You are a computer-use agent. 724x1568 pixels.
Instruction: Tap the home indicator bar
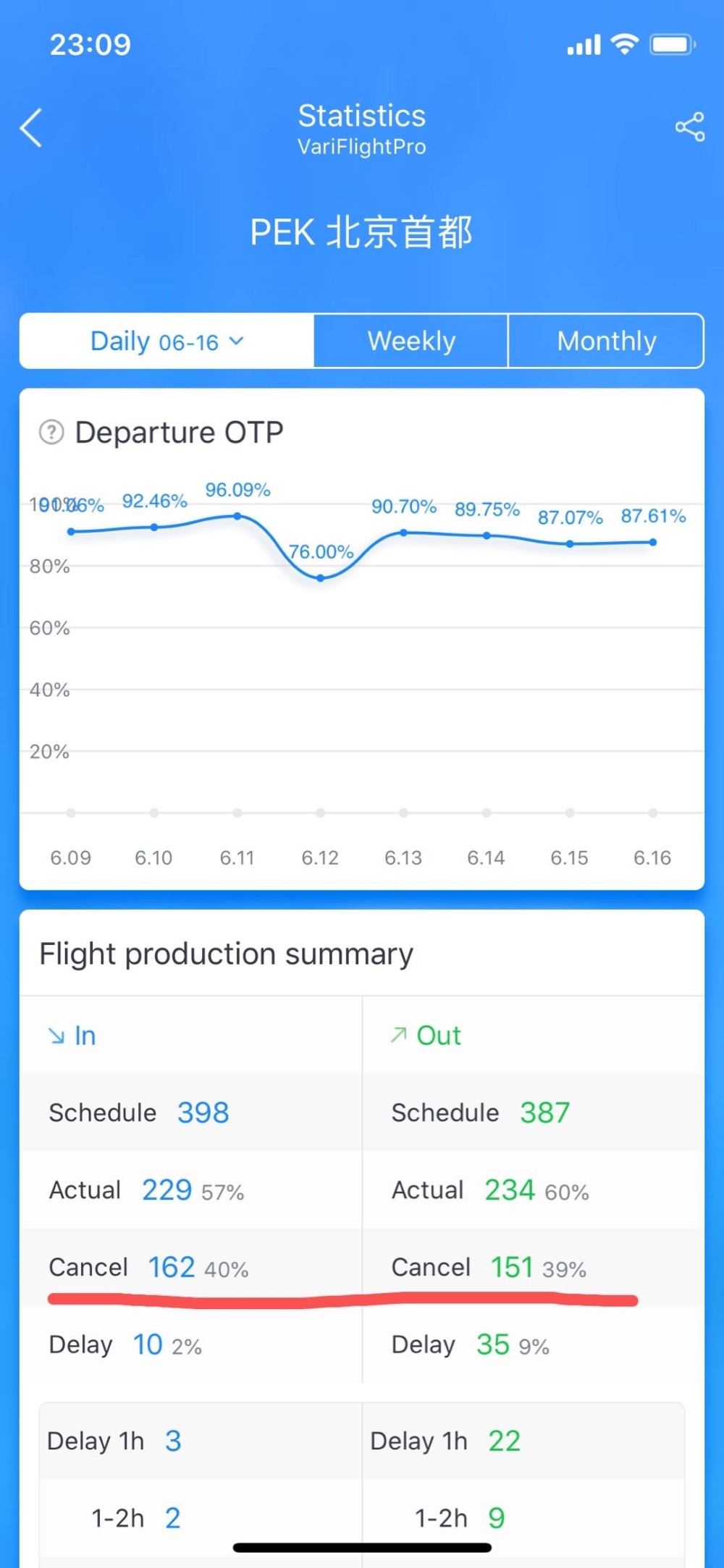coord(362,1548)
